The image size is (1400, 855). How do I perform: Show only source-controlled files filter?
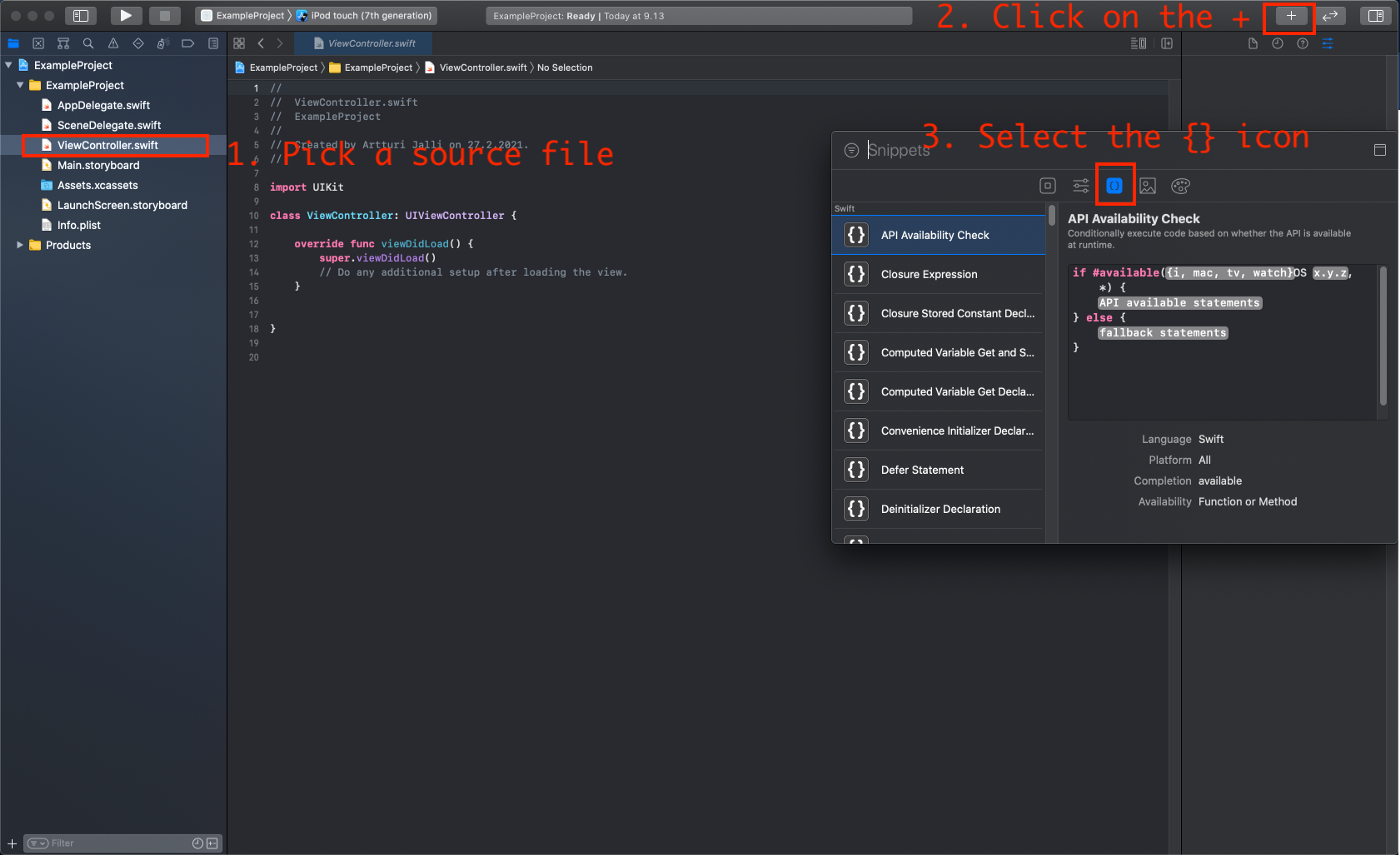212,843
